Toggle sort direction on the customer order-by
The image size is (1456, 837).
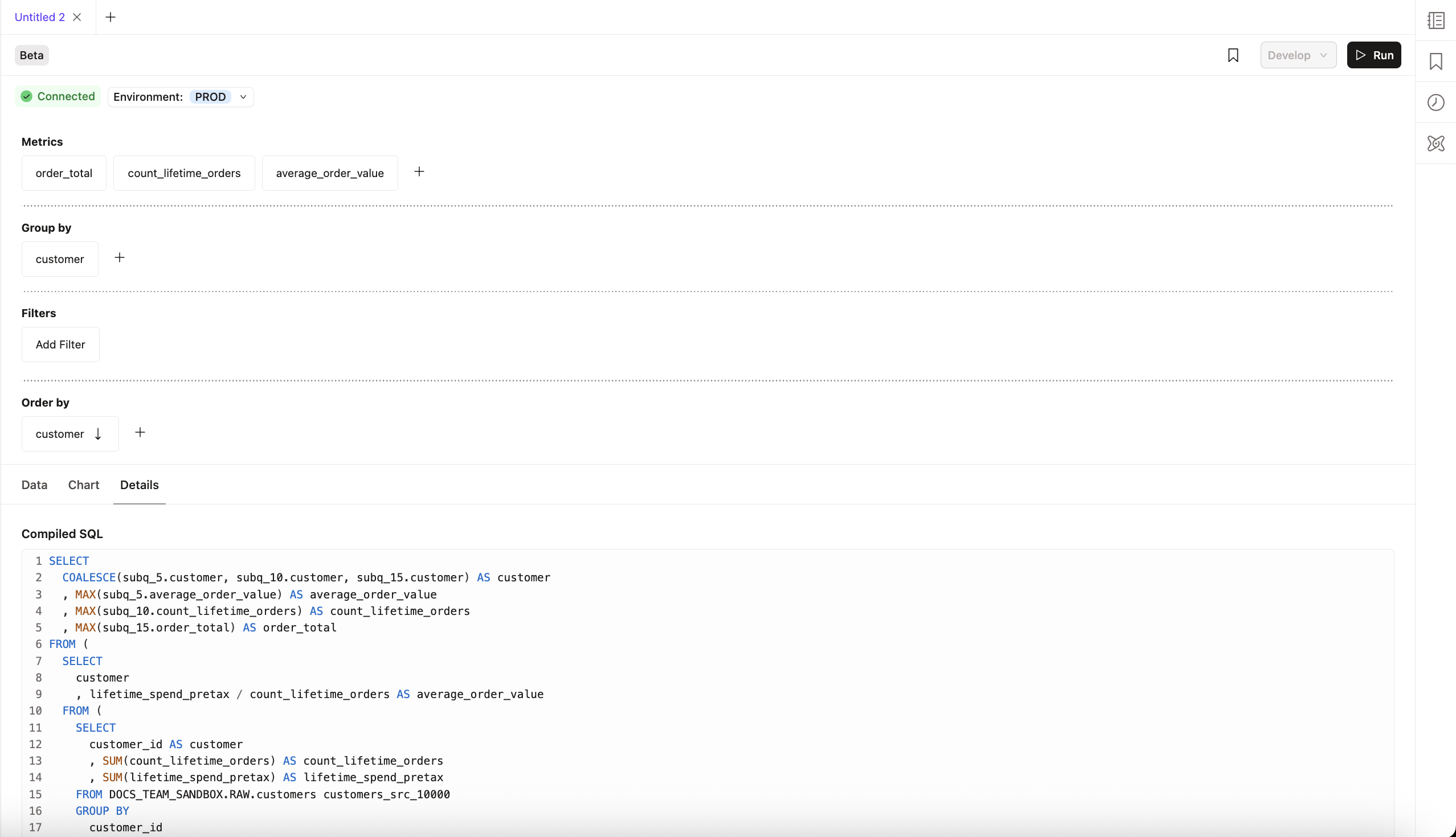click(x=97, y=433)
